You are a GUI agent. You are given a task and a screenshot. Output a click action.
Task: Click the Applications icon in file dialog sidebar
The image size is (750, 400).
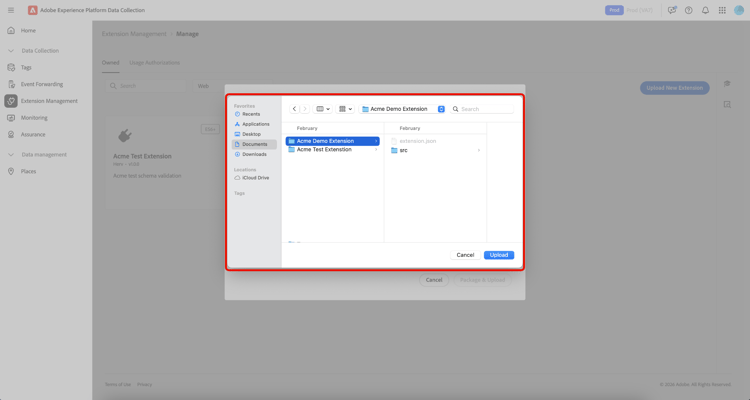237,124
